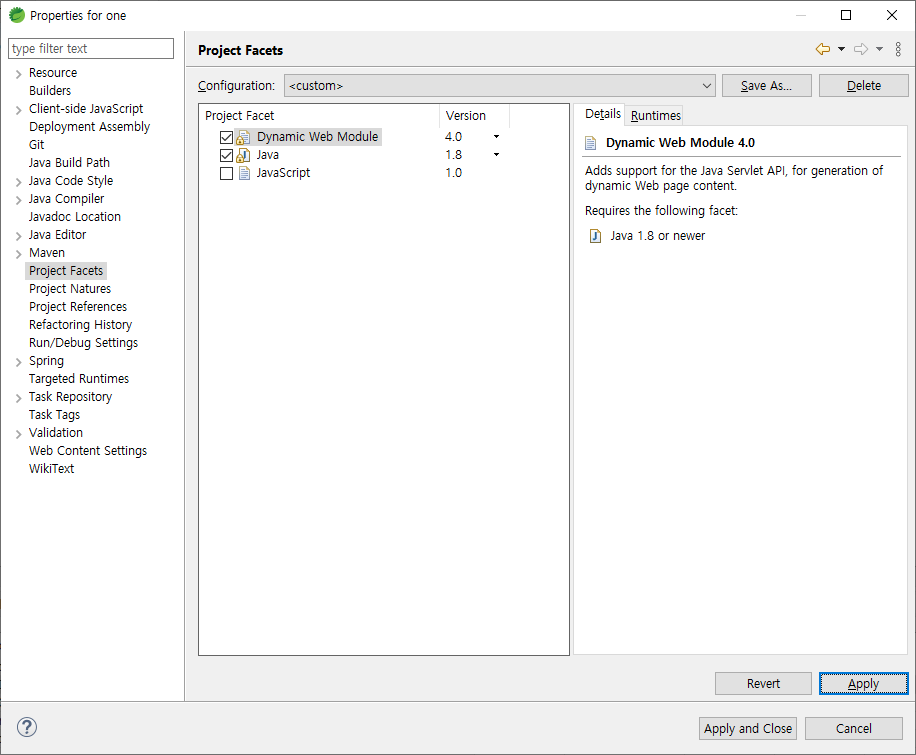Select Git in the tree
Viewport: 916px width, 755px height.
pos(36,145)
